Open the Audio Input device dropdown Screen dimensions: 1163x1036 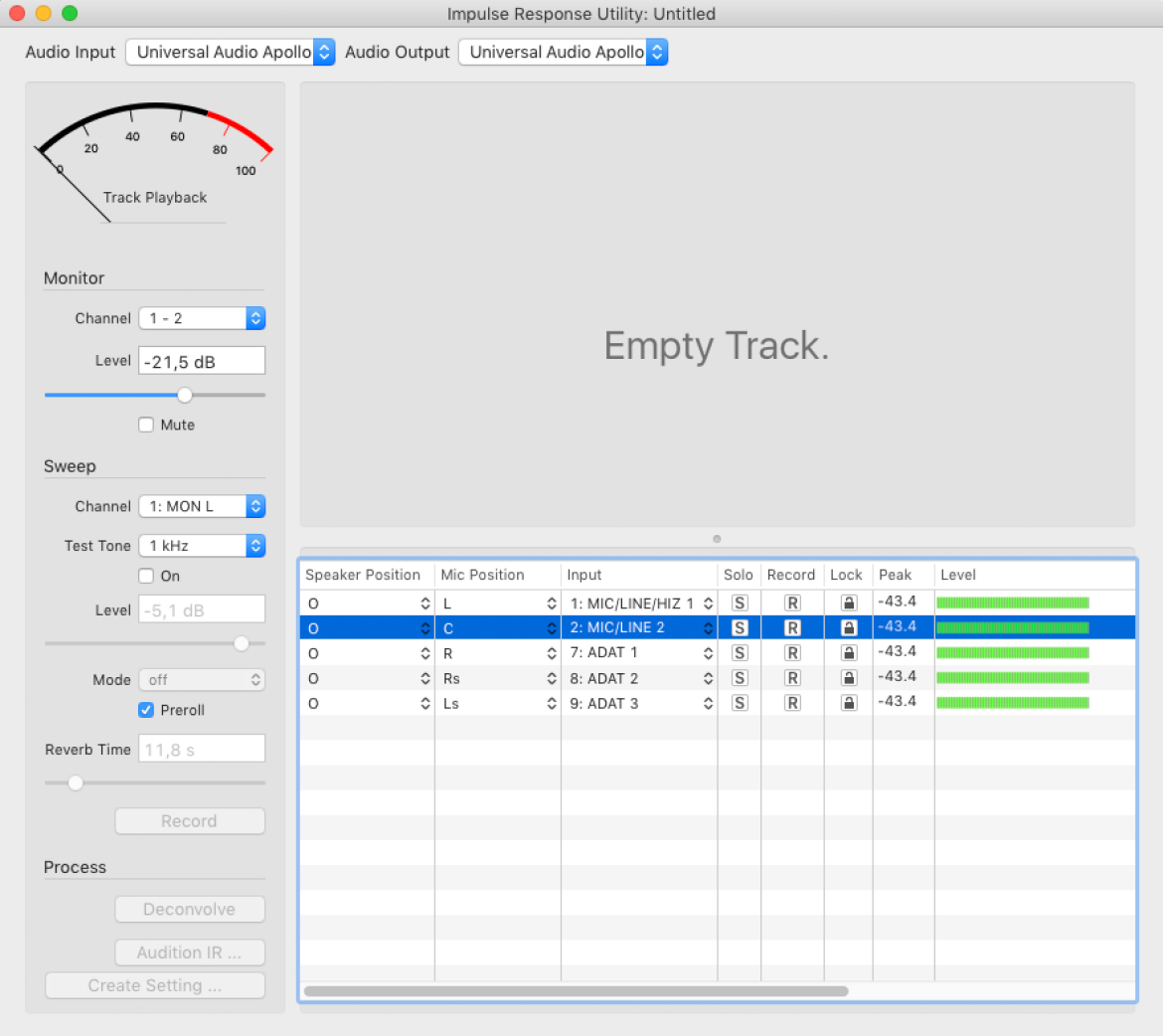coord(231,52)
